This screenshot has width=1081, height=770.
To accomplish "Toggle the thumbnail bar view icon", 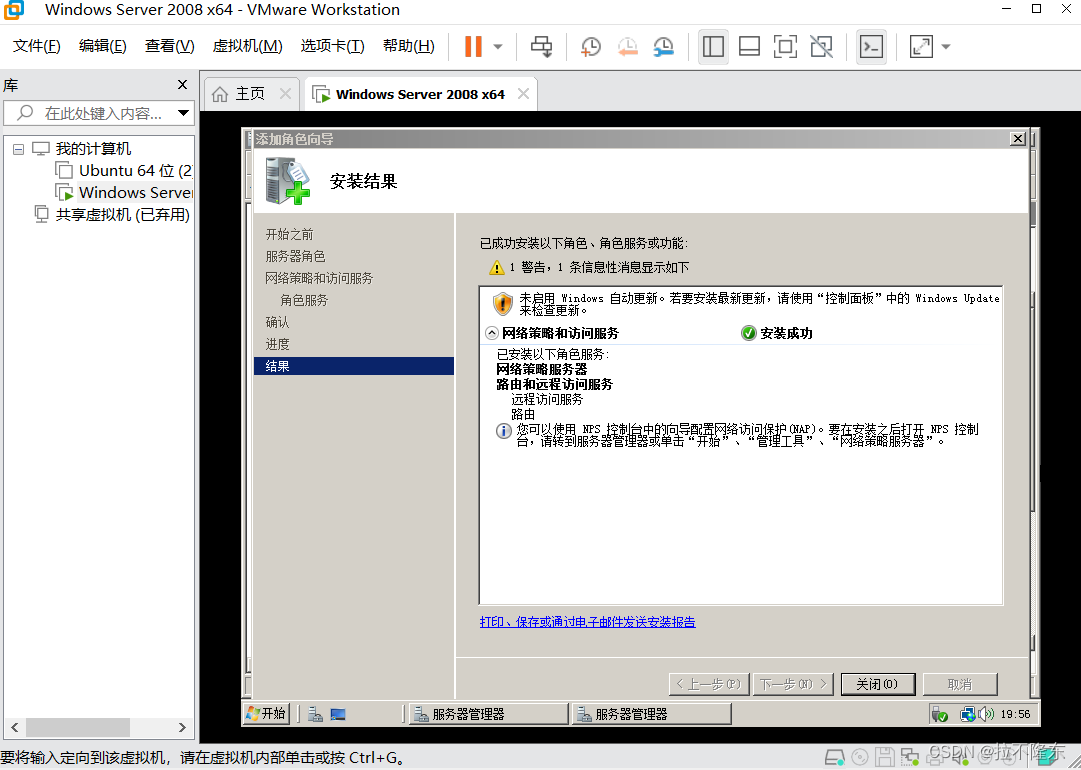I will (x=749, y=46).
